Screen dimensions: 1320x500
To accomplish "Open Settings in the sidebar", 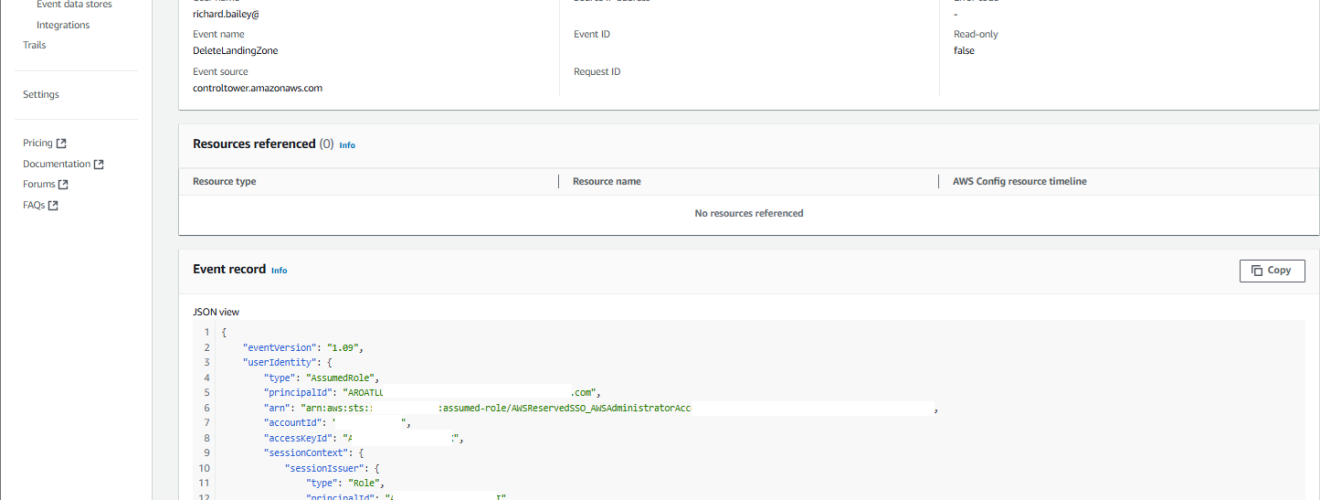I will coord(41,95).
